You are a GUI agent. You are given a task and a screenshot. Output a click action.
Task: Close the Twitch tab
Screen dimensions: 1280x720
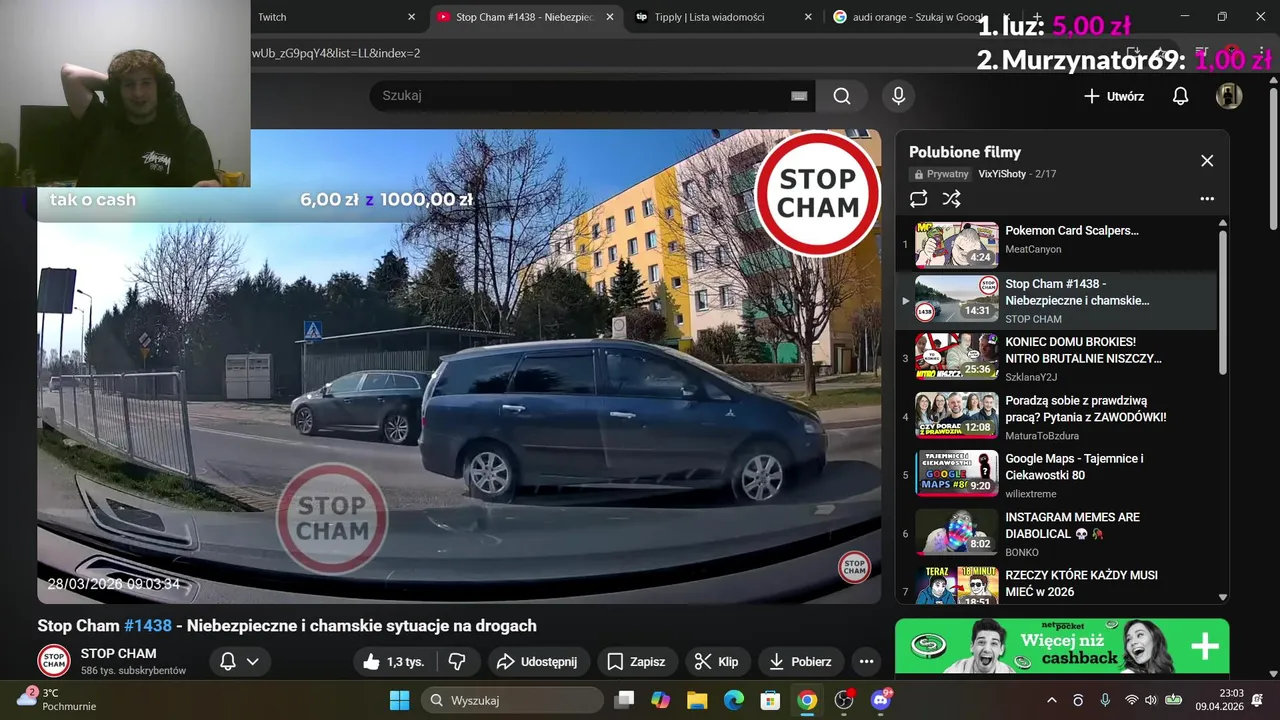[411, 17]
